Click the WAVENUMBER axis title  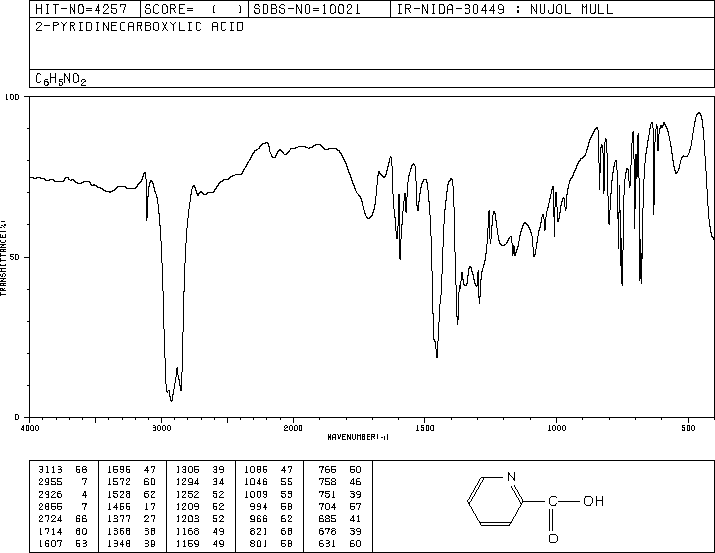click(358, 437)
